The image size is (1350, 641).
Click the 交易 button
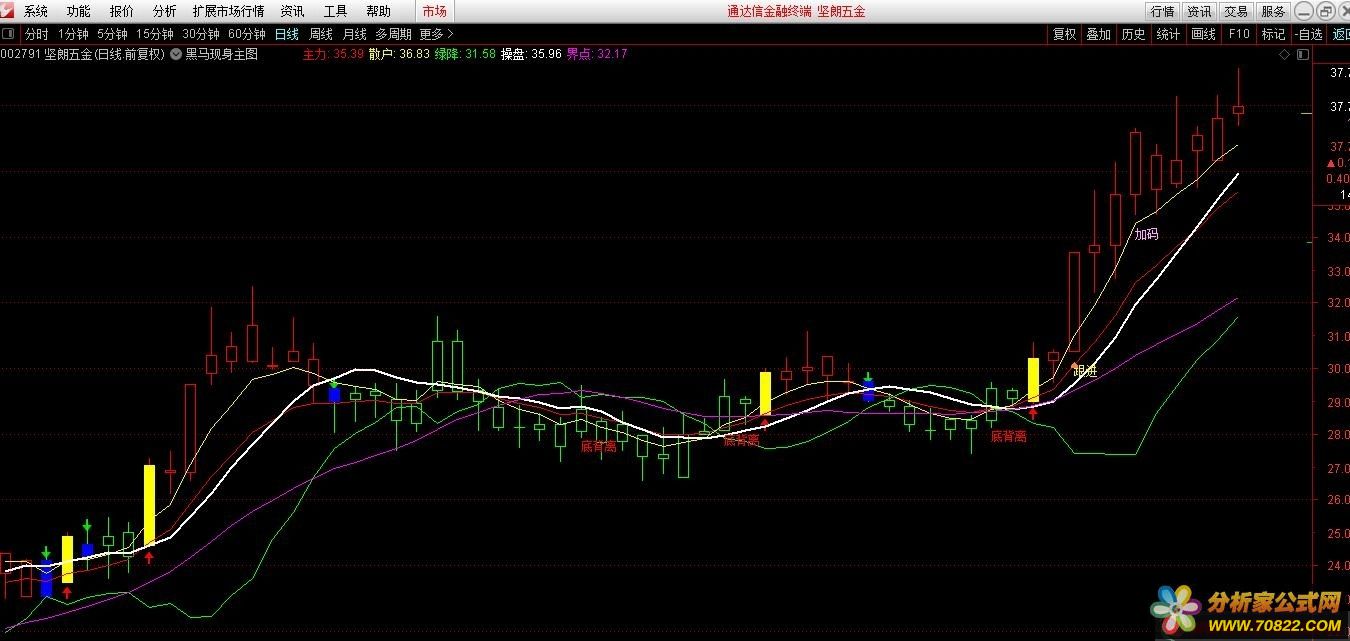pos(1236,11)
